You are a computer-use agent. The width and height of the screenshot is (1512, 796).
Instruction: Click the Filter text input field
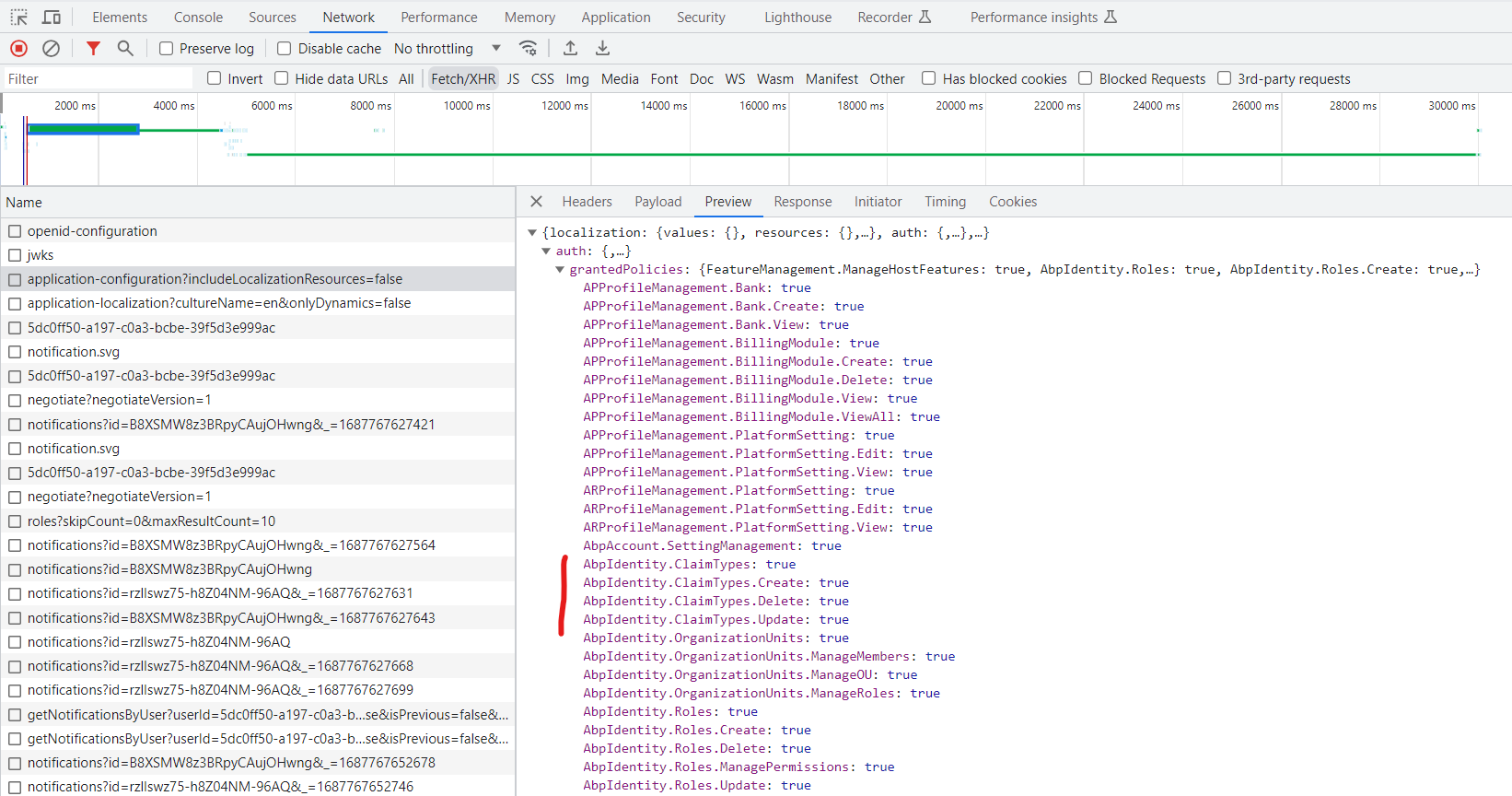click(97, 79)
